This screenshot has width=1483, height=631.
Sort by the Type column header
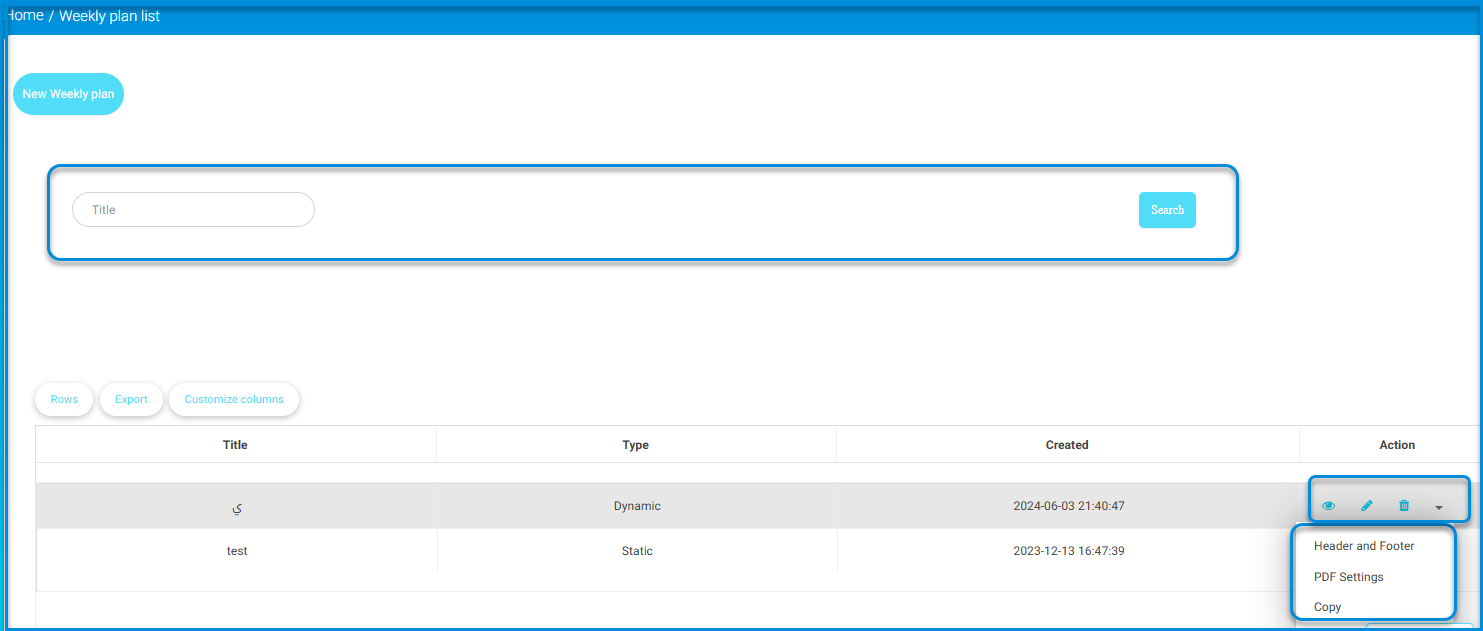coord(636,445)
